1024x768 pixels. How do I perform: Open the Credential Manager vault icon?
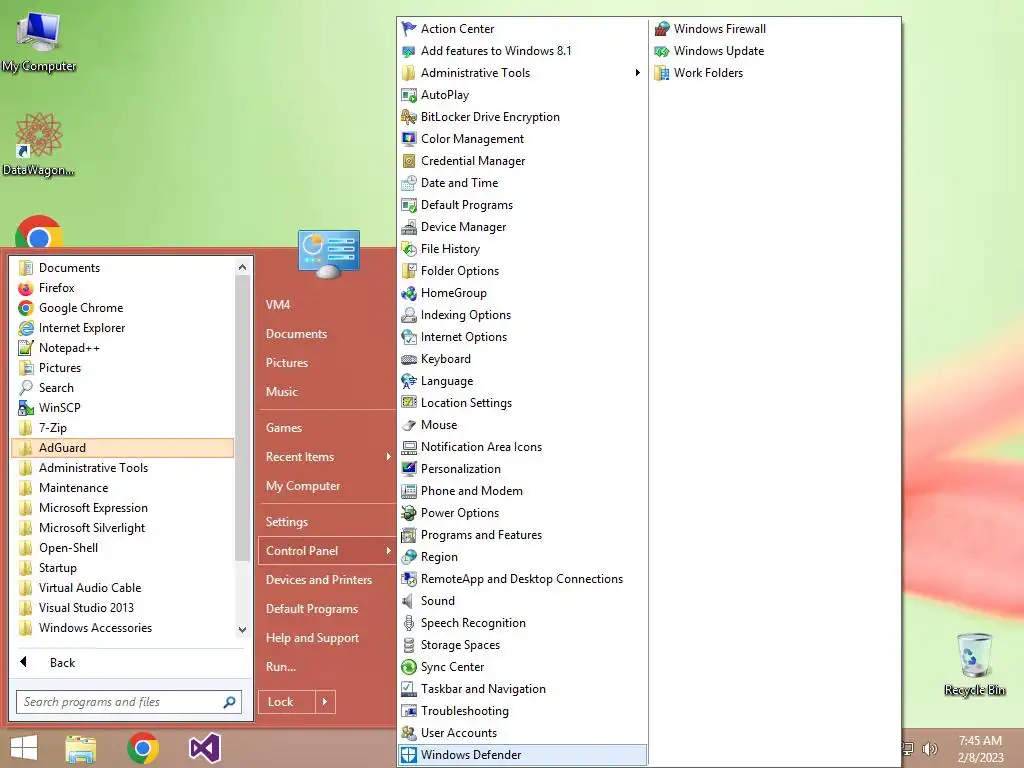coord(409,161)
